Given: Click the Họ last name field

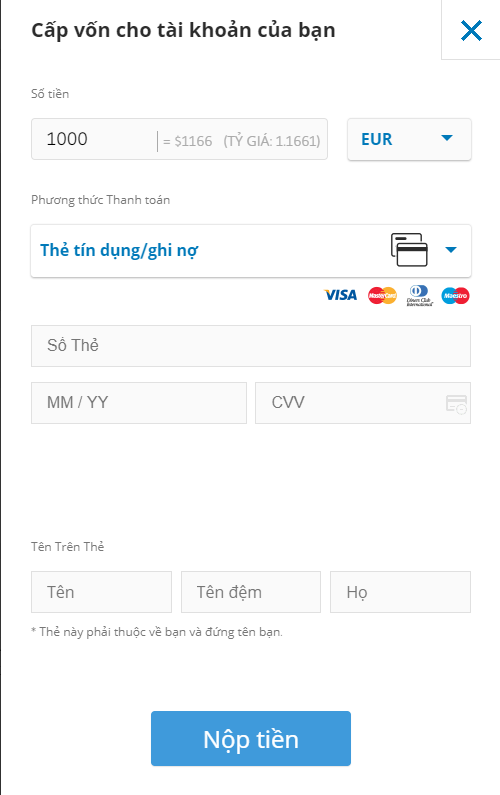Looking at the screenshot, I should click(x=401, y=592).
